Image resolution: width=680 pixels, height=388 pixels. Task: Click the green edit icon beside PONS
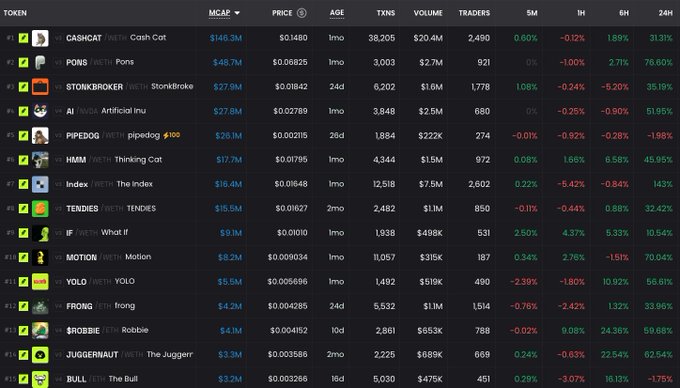[x=23, y=62]
